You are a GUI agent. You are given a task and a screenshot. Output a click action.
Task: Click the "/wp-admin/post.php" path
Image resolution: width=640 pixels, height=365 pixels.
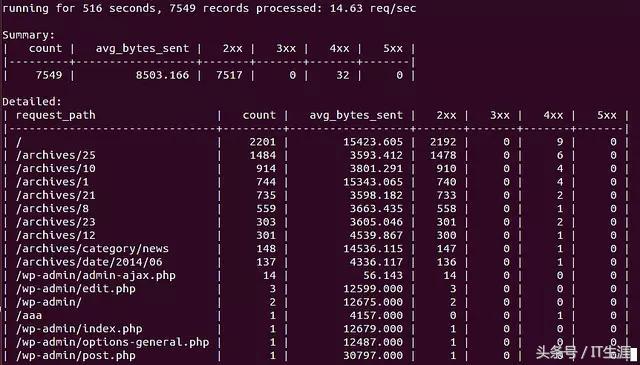[x=76, y=356]
